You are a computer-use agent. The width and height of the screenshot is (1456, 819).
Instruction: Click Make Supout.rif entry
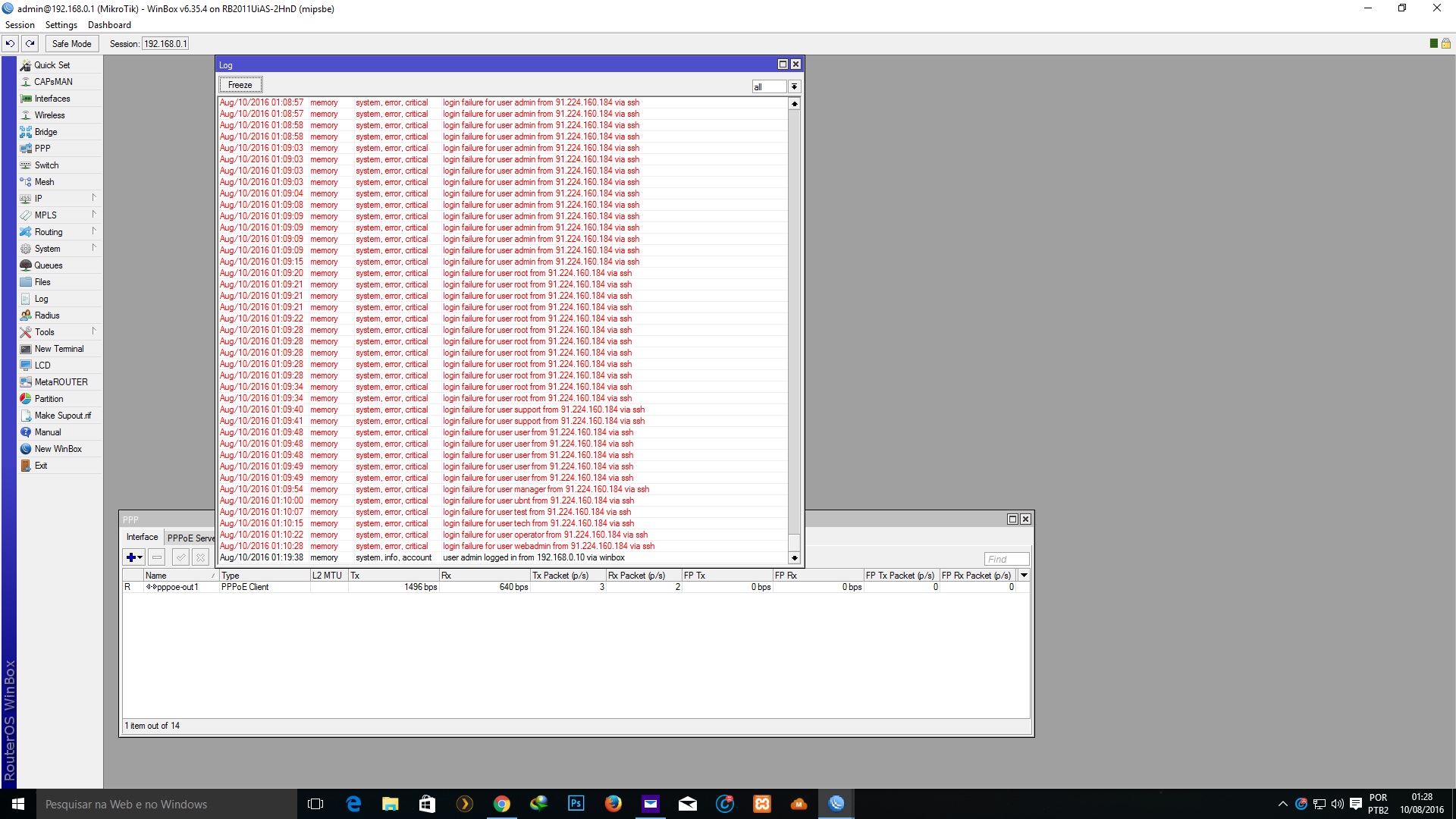62,416
